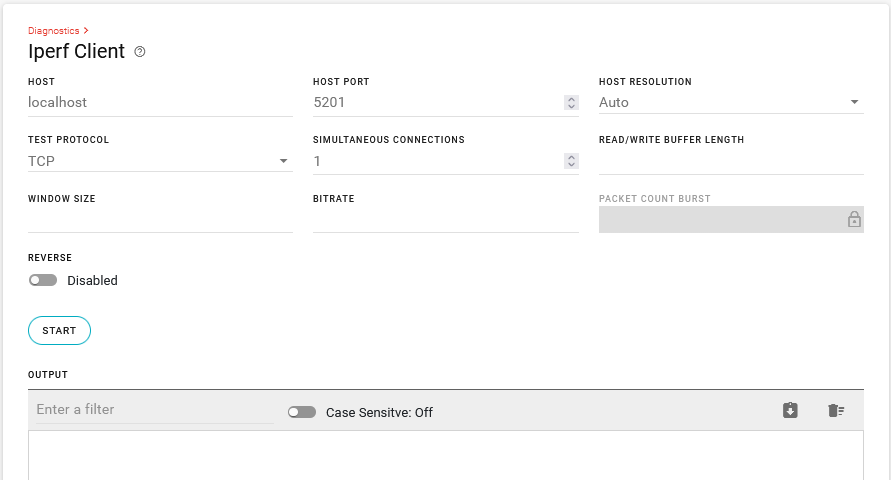
Task: Click the Enter a filter box
Action: pos(155,410)
